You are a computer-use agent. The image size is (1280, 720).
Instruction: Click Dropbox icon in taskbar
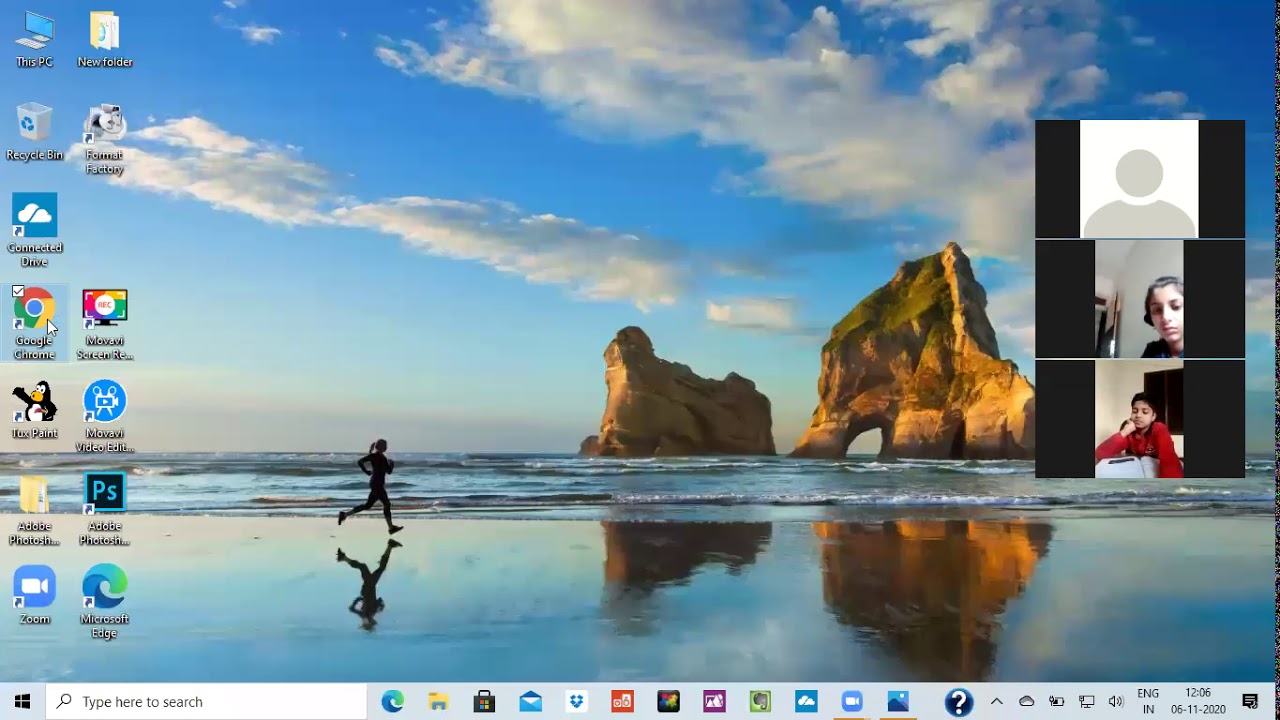576,702
